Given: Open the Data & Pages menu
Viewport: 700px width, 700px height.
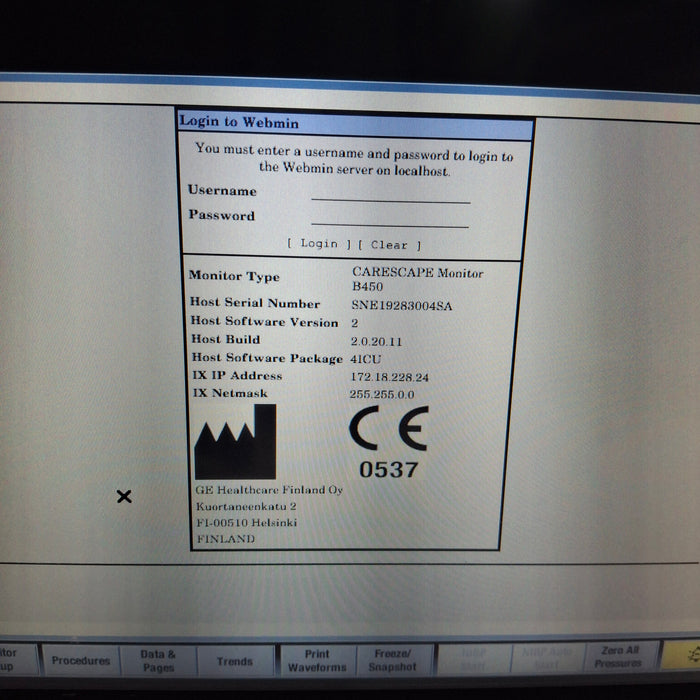Looking at the screenshot, I should tap(158, 661).
